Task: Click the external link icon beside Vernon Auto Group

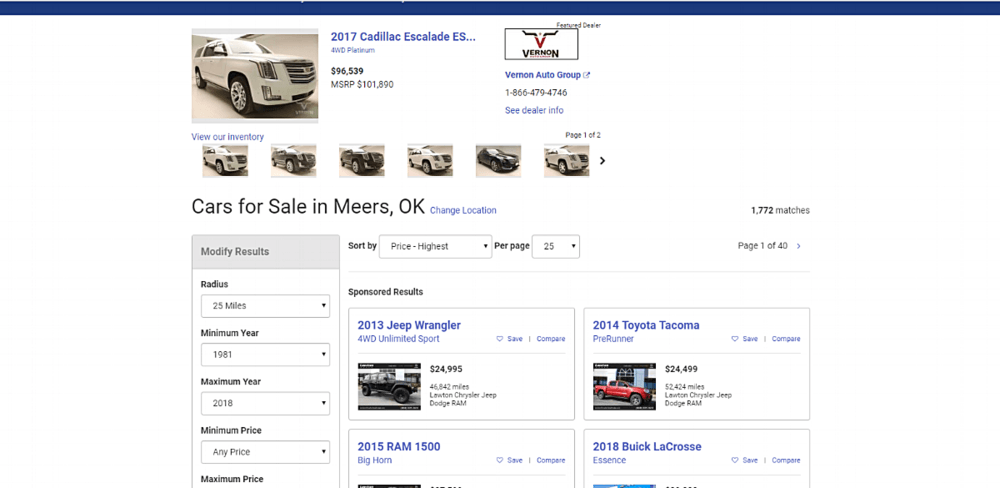Action: 587,75
